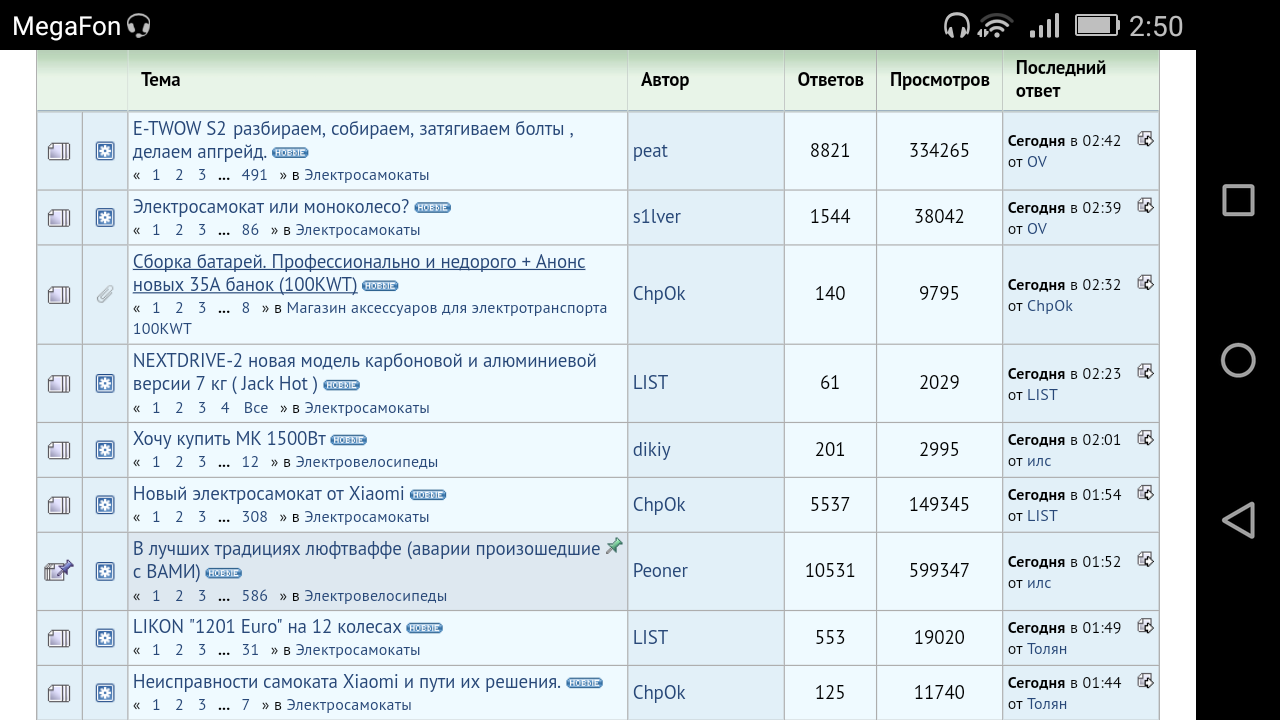Jump to last post of Xiaomi scooter topic by LIST
This screenshot has width=1280, height=720.
pyautogui.click(x=1145, y=494)
